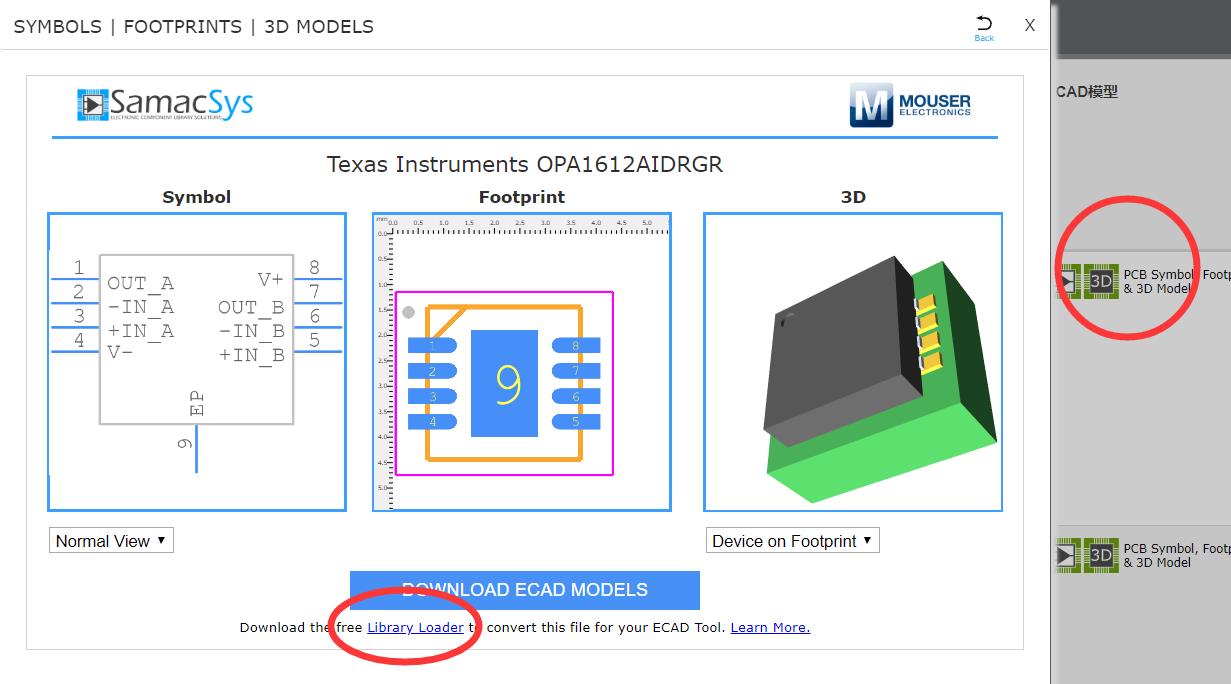Click the DOWNLOAD ECAD MODELS button
Screen dimensions: 1231x684
point(524,589)
